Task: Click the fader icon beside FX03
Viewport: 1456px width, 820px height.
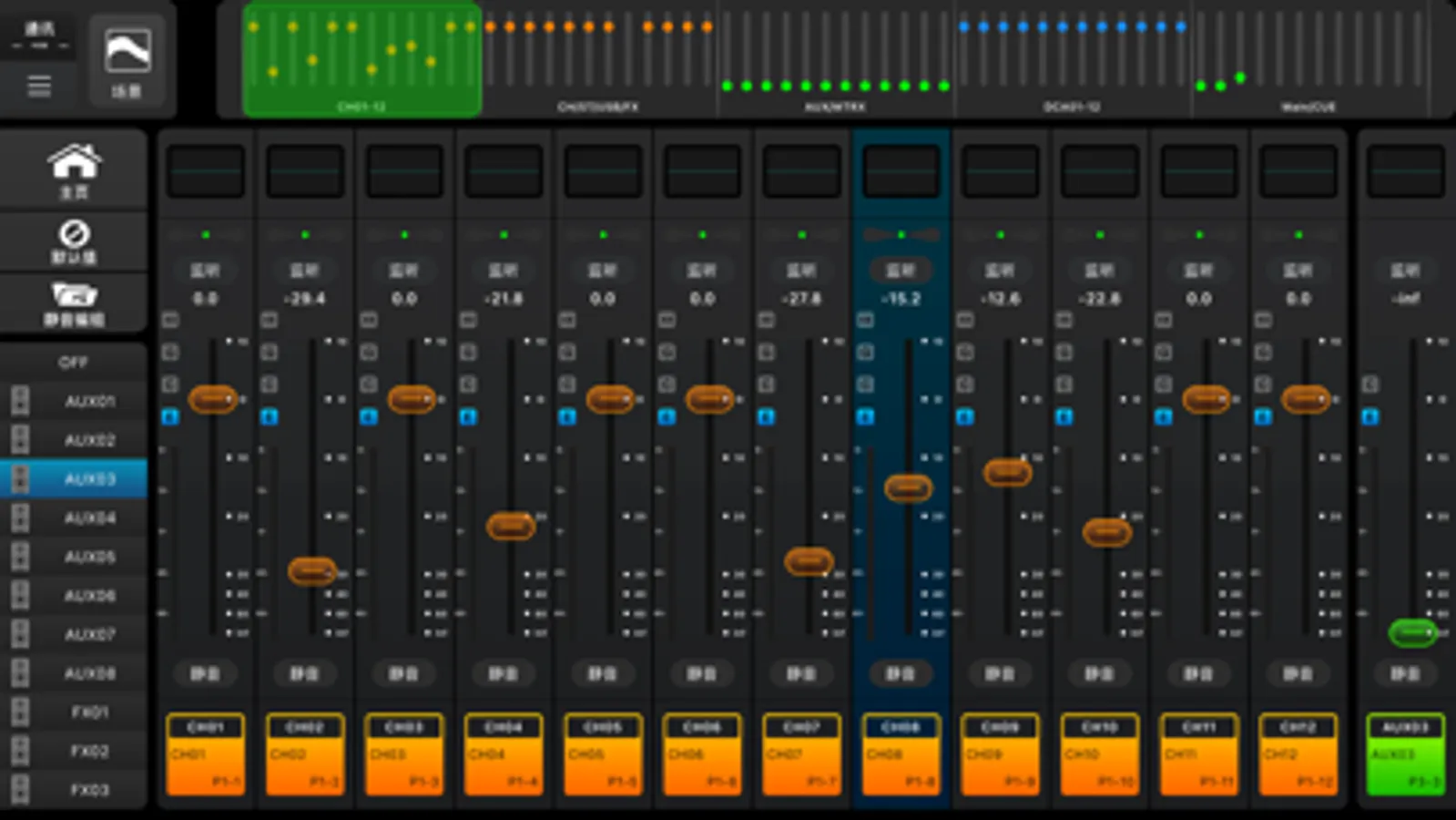Action: click(19, 789)
